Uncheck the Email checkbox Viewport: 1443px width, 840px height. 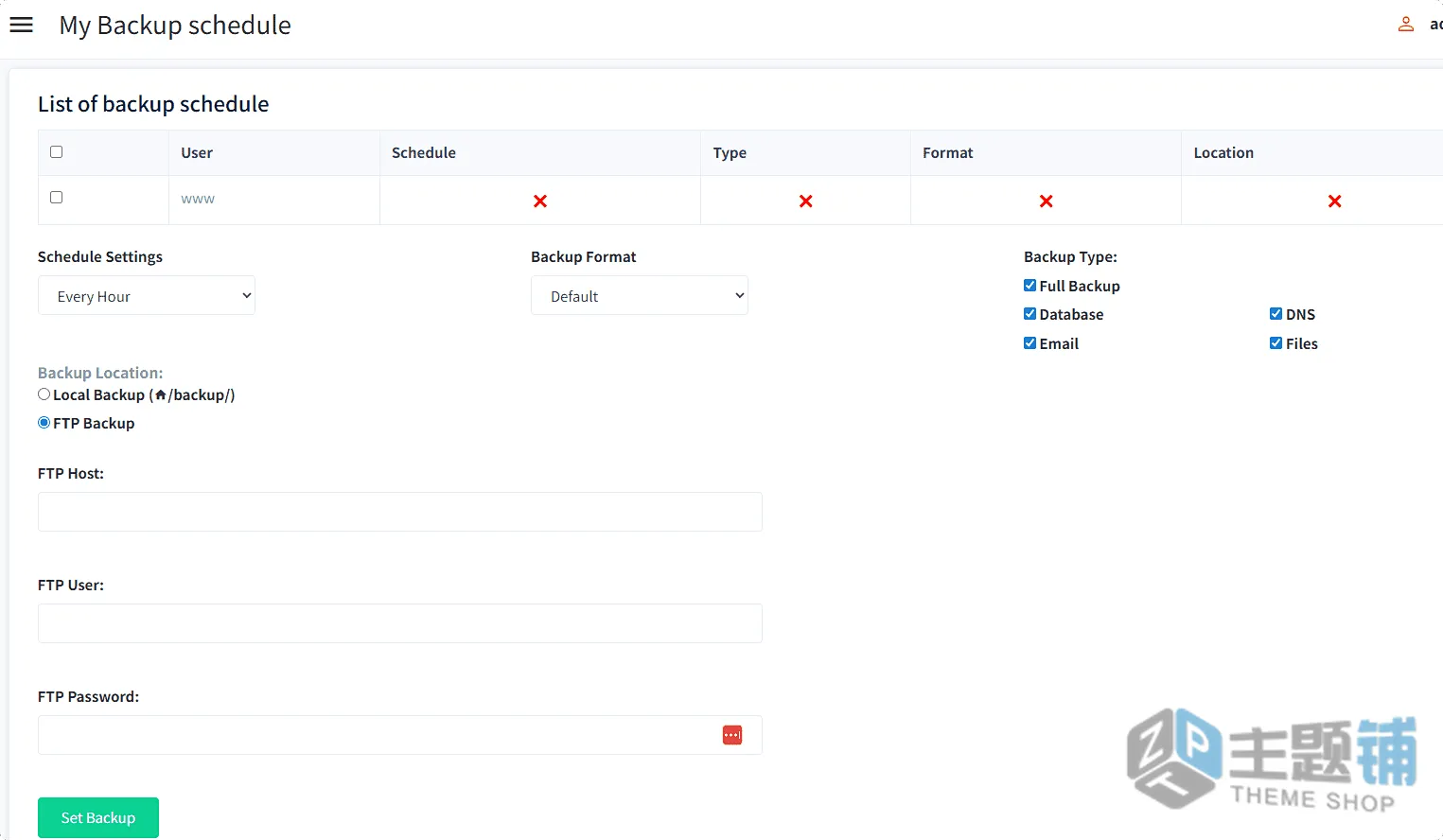click(1029, 342)
